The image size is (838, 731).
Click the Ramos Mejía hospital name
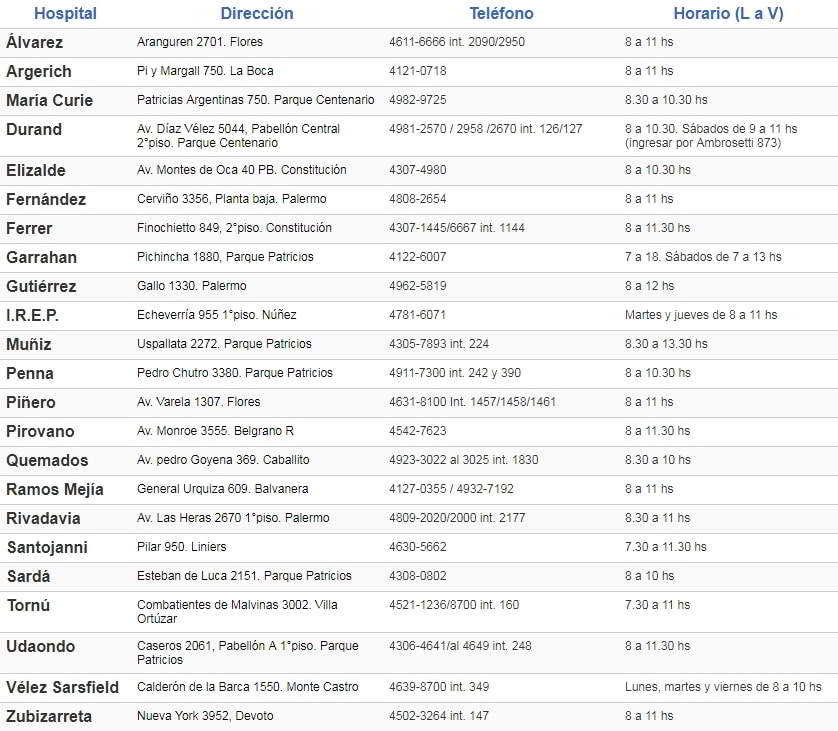[55, 489]
